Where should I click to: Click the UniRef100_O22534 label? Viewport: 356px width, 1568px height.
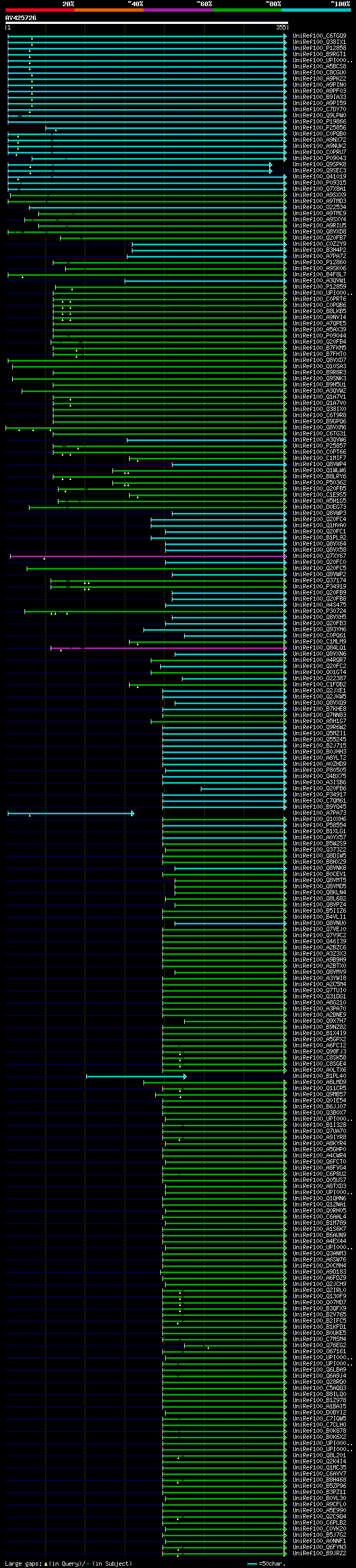(319, 207)
